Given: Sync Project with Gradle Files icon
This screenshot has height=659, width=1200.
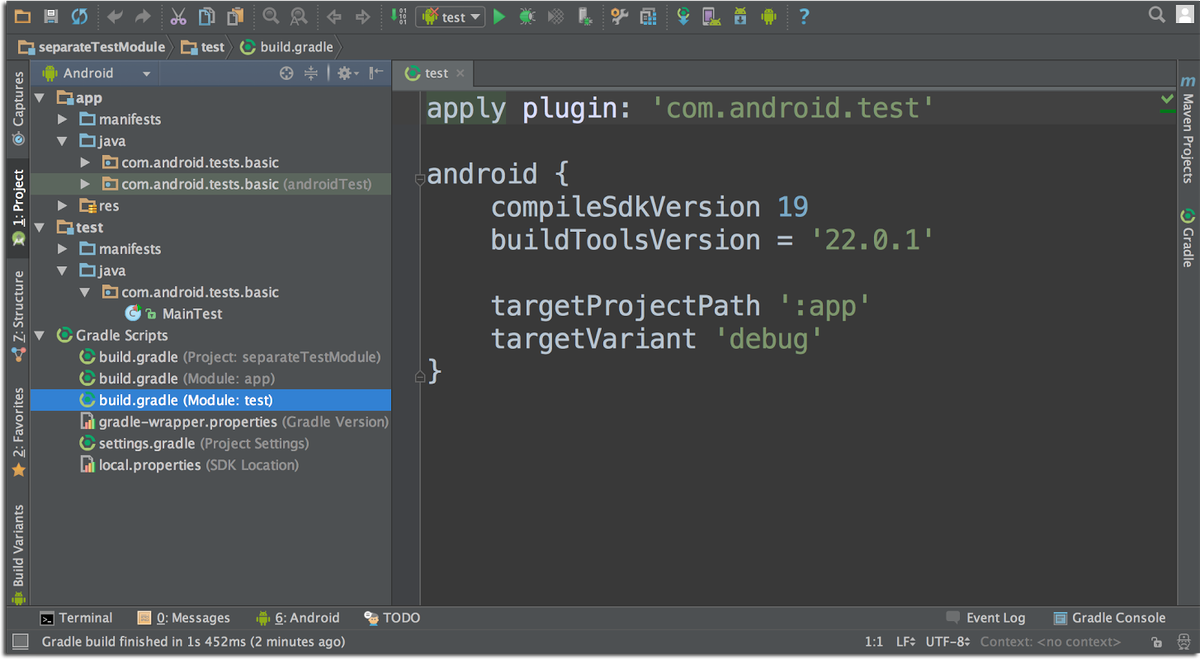Looking at the screenshot, I should click(x=684, y=16).
